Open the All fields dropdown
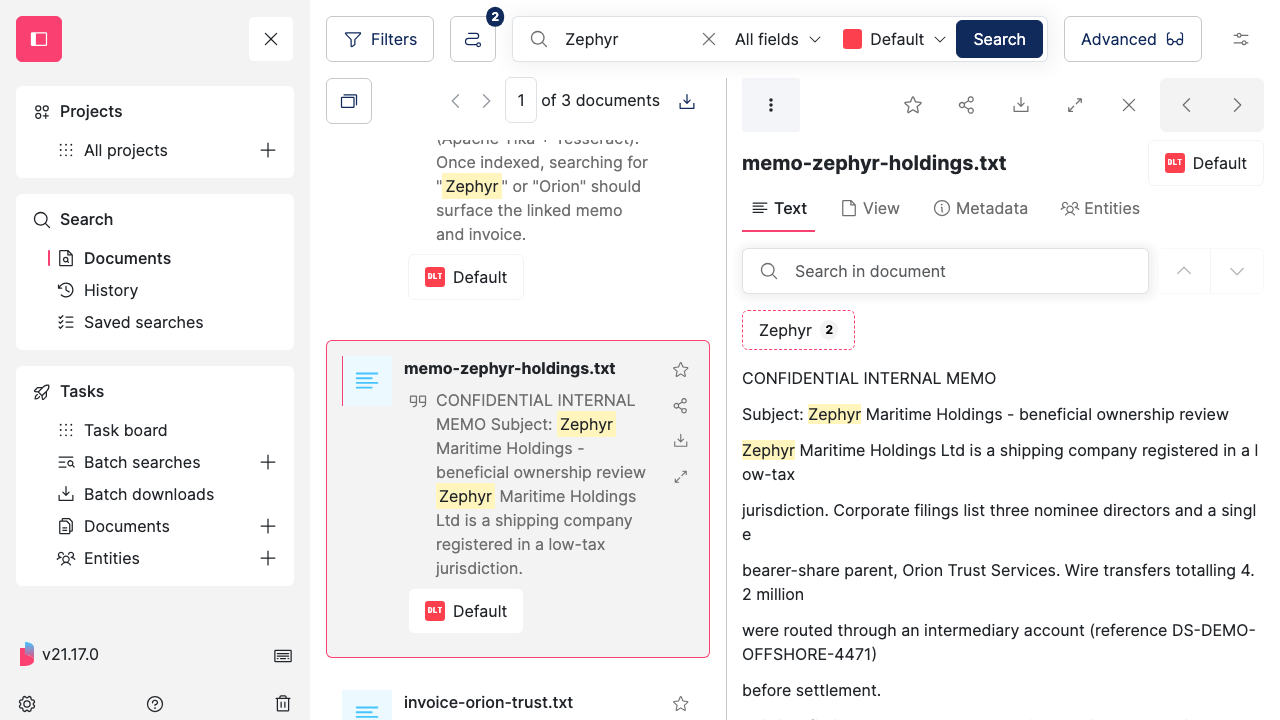Screen dimensions: 1280x720 tap(778, 39)
